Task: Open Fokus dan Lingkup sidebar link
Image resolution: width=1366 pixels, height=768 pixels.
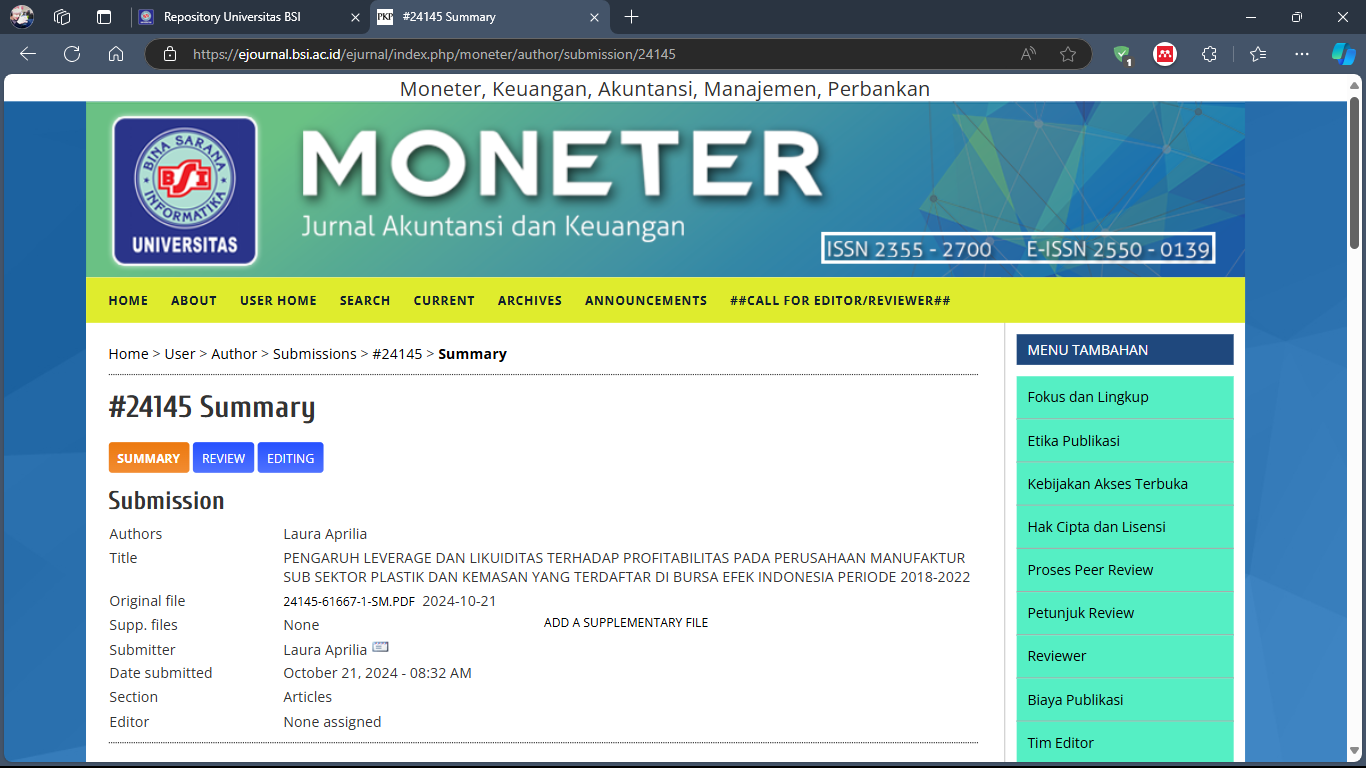Action: (1125, 397)
